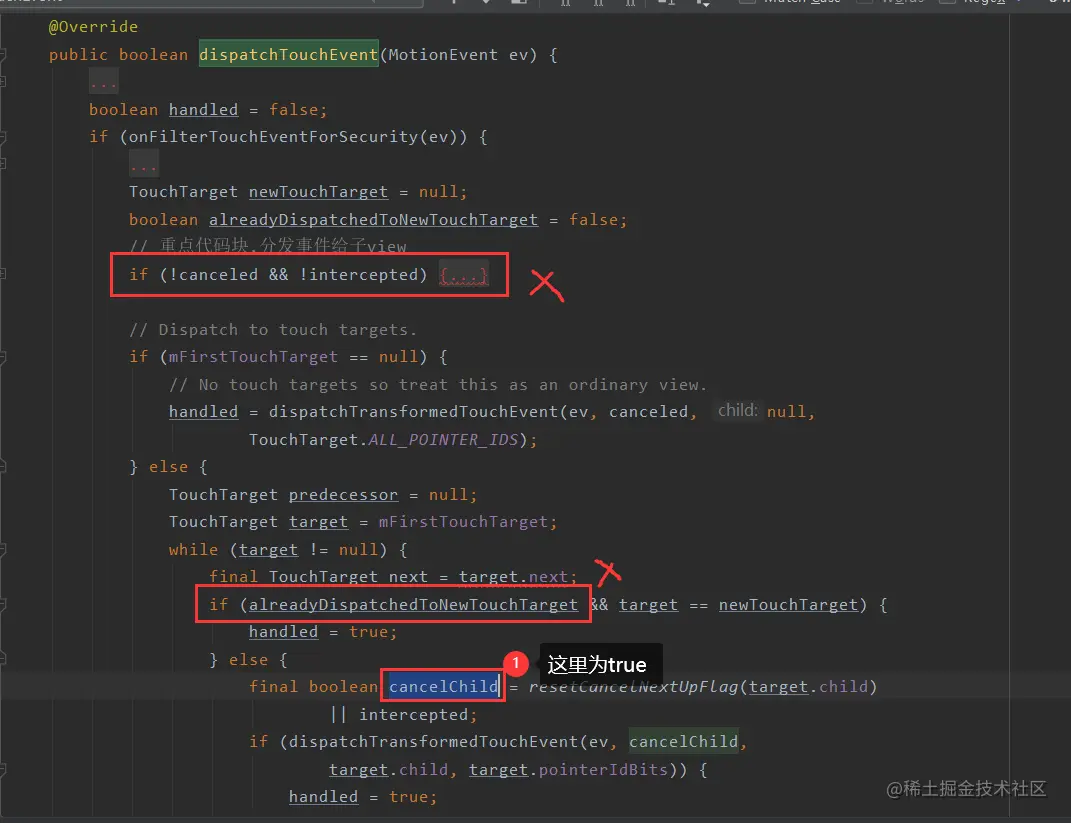Expand the folded '{...}' after !intercepted condition

463,275
